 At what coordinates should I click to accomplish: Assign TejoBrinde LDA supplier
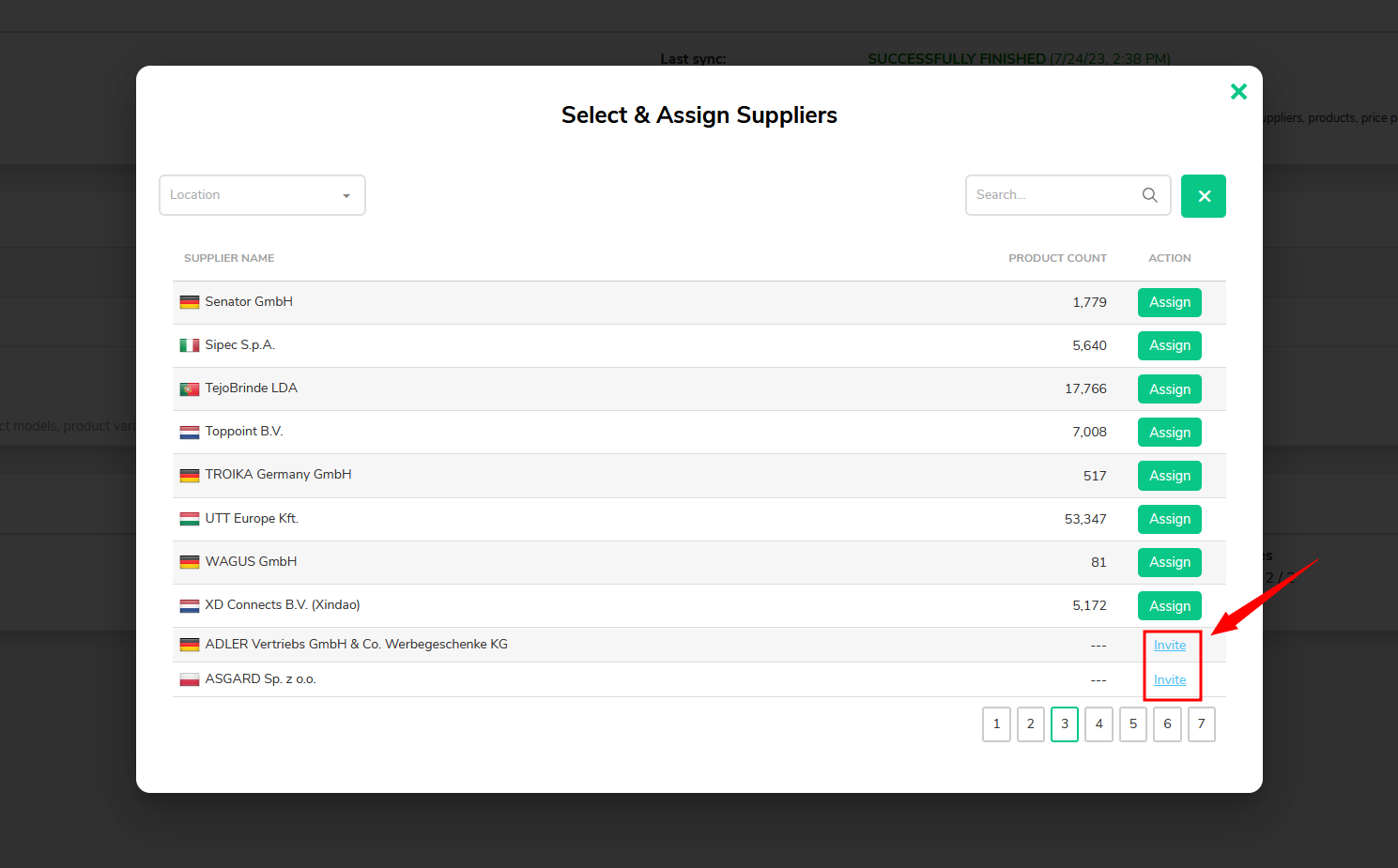point(1170,389)
